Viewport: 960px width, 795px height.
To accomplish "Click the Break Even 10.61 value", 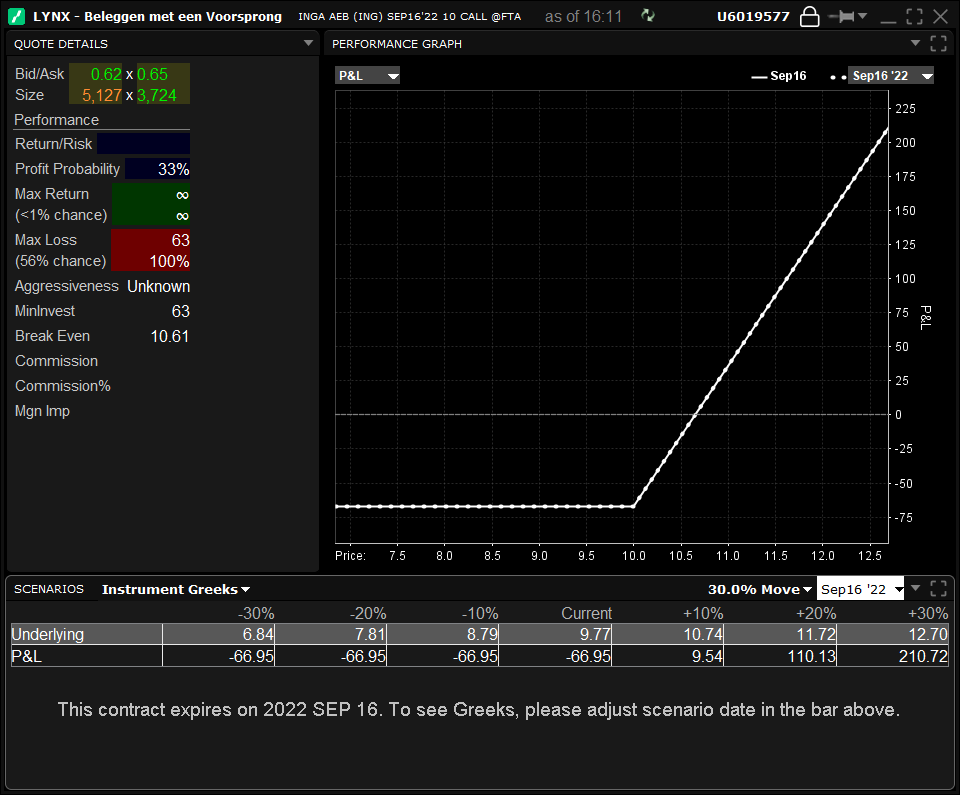I will pyautogui.click(x=170, y=336).
